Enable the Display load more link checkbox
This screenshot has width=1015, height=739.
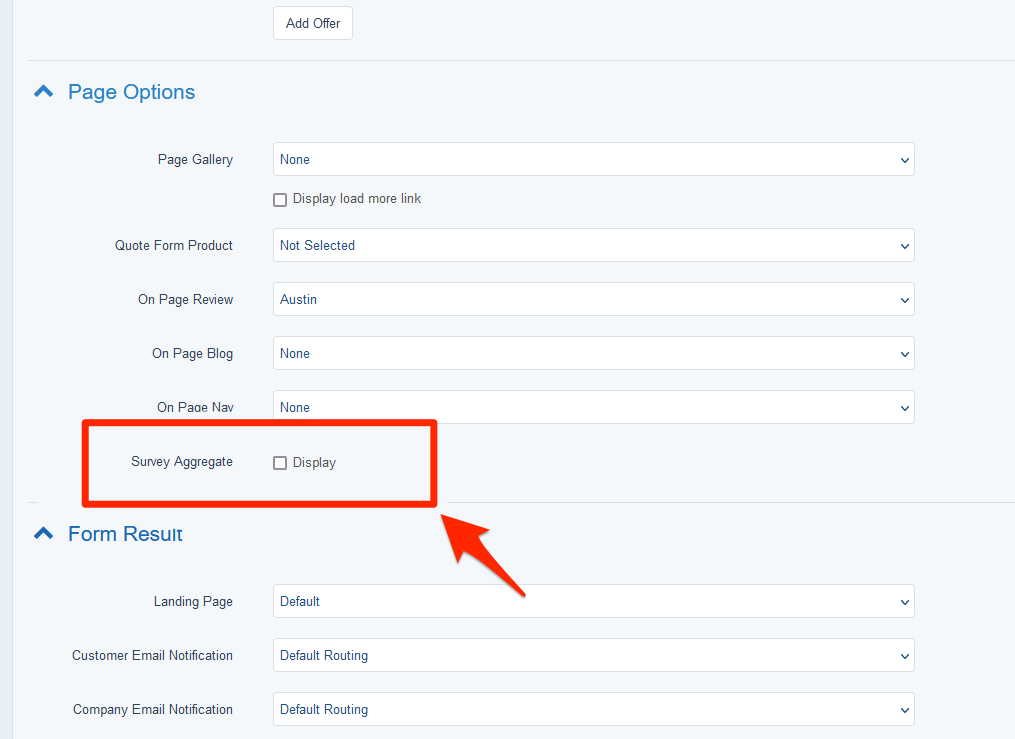[280, 200]
